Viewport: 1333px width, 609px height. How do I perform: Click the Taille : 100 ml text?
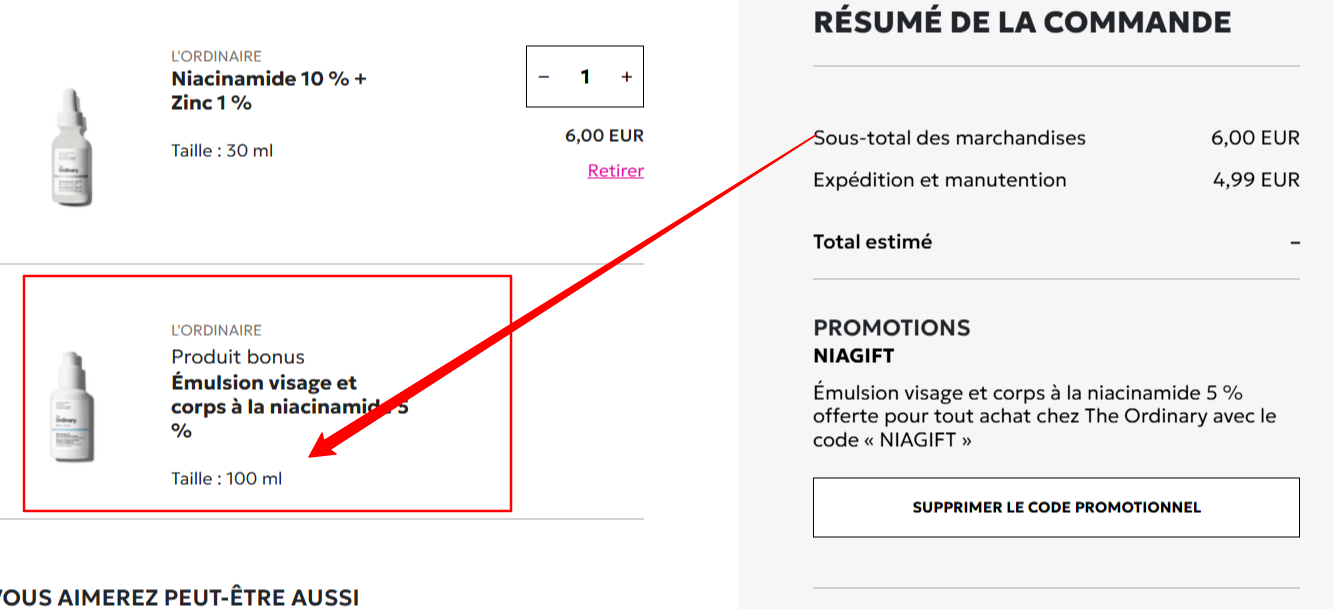click(227, 479)
